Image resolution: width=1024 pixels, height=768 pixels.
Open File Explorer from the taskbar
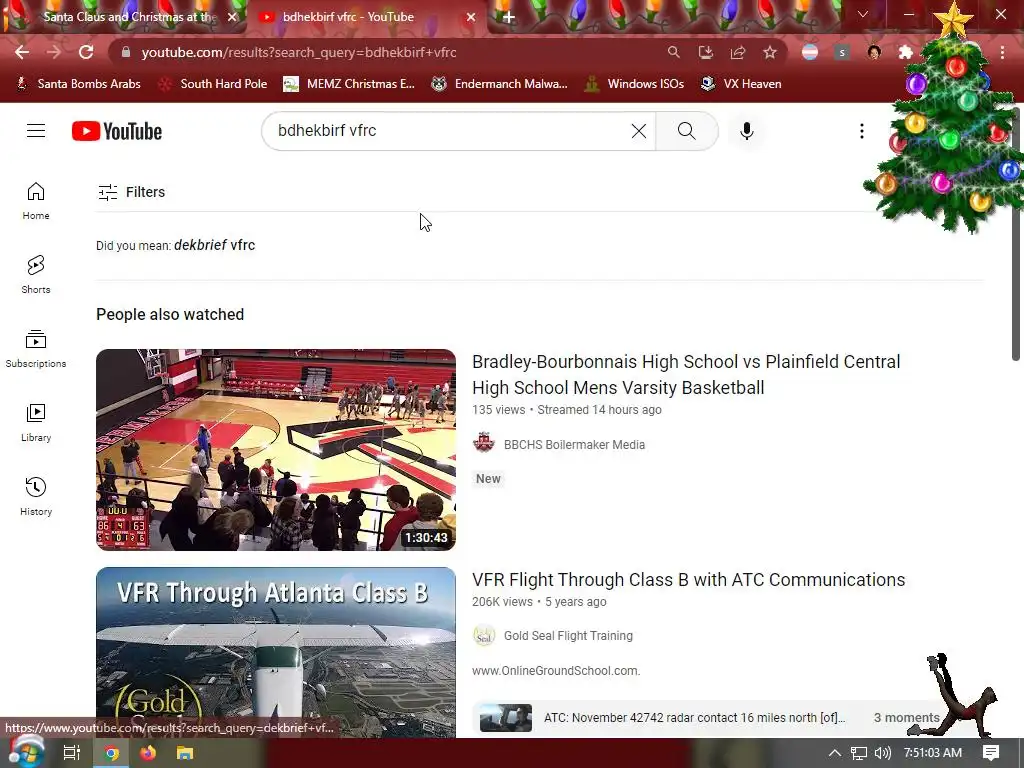pyautogui.click(x=185, y=753)
